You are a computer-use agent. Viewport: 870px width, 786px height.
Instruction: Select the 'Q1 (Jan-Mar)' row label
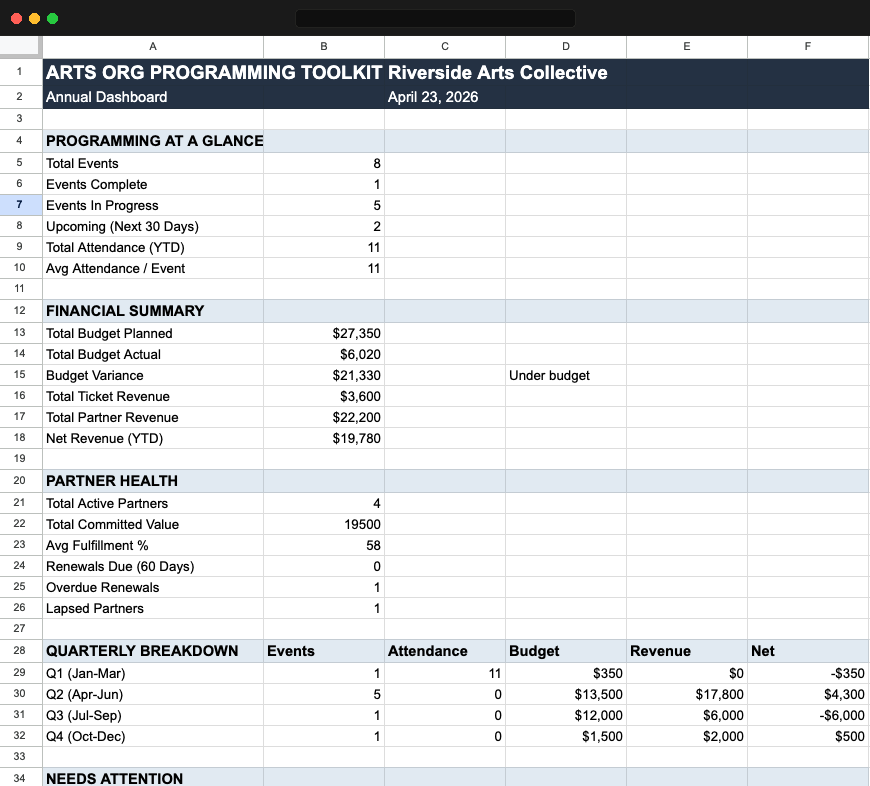(x=153, y=673)
